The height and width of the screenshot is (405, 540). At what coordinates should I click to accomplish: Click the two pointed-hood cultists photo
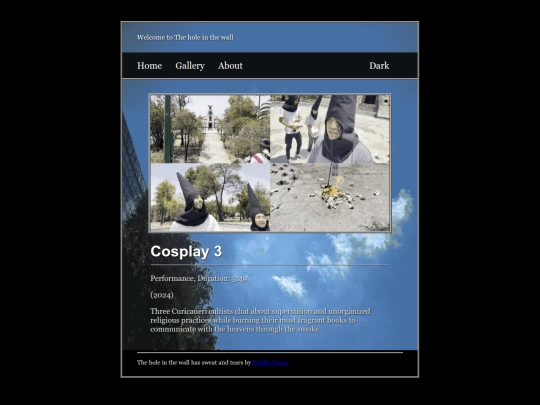(210, 197)
